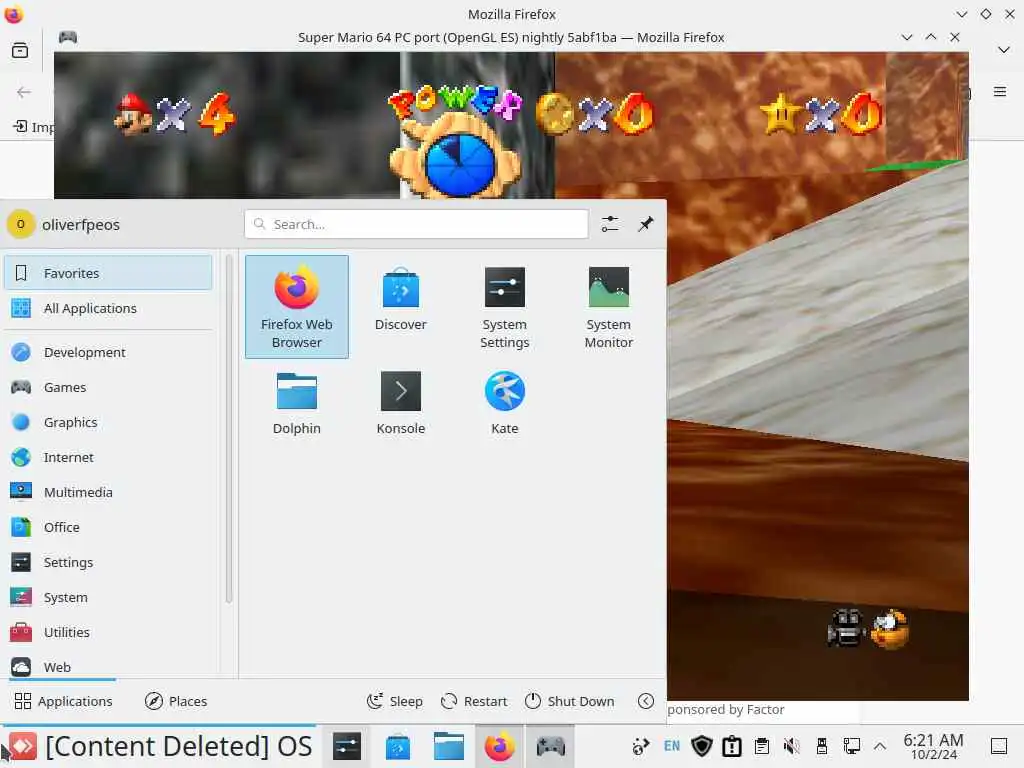
Task: Open the shield tray icon
Action: coord(702,746)
